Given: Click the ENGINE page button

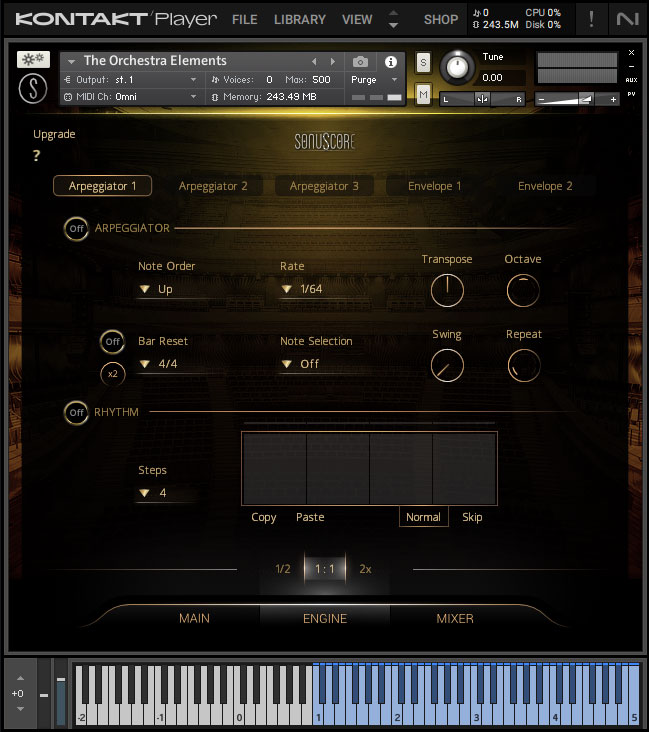Looking at the screenshot, I should tap(325, 619).
